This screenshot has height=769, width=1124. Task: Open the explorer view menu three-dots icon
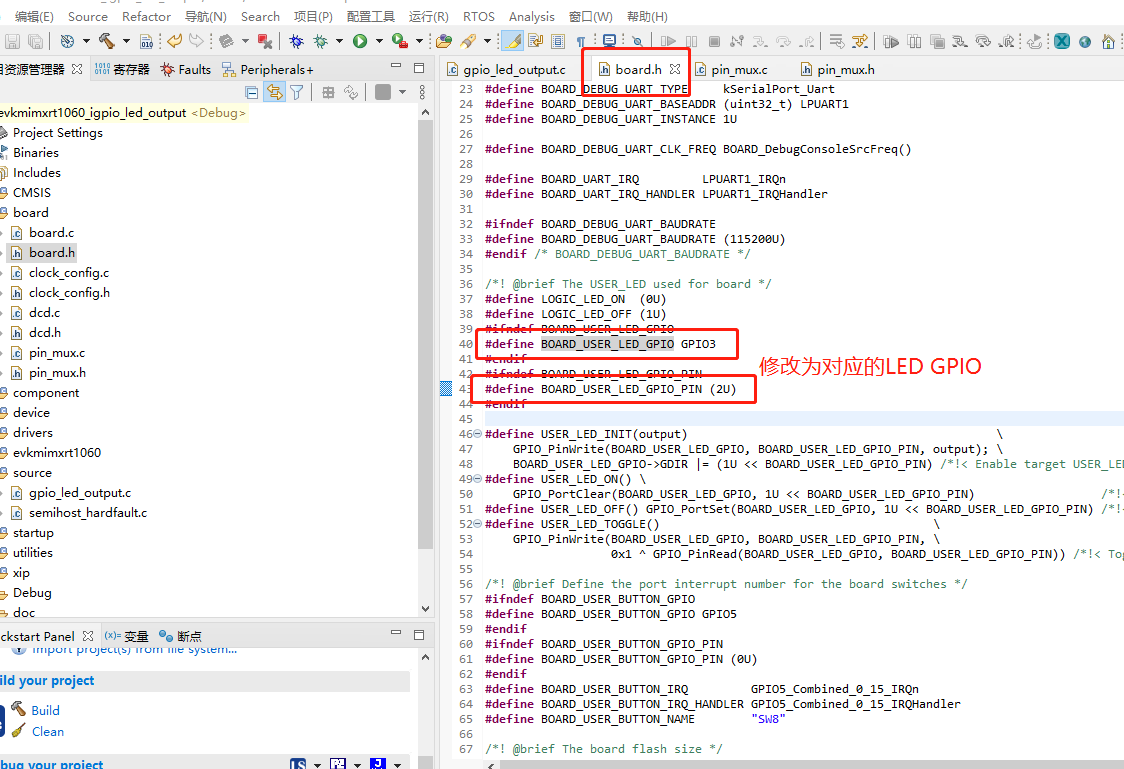click(422, 92)
